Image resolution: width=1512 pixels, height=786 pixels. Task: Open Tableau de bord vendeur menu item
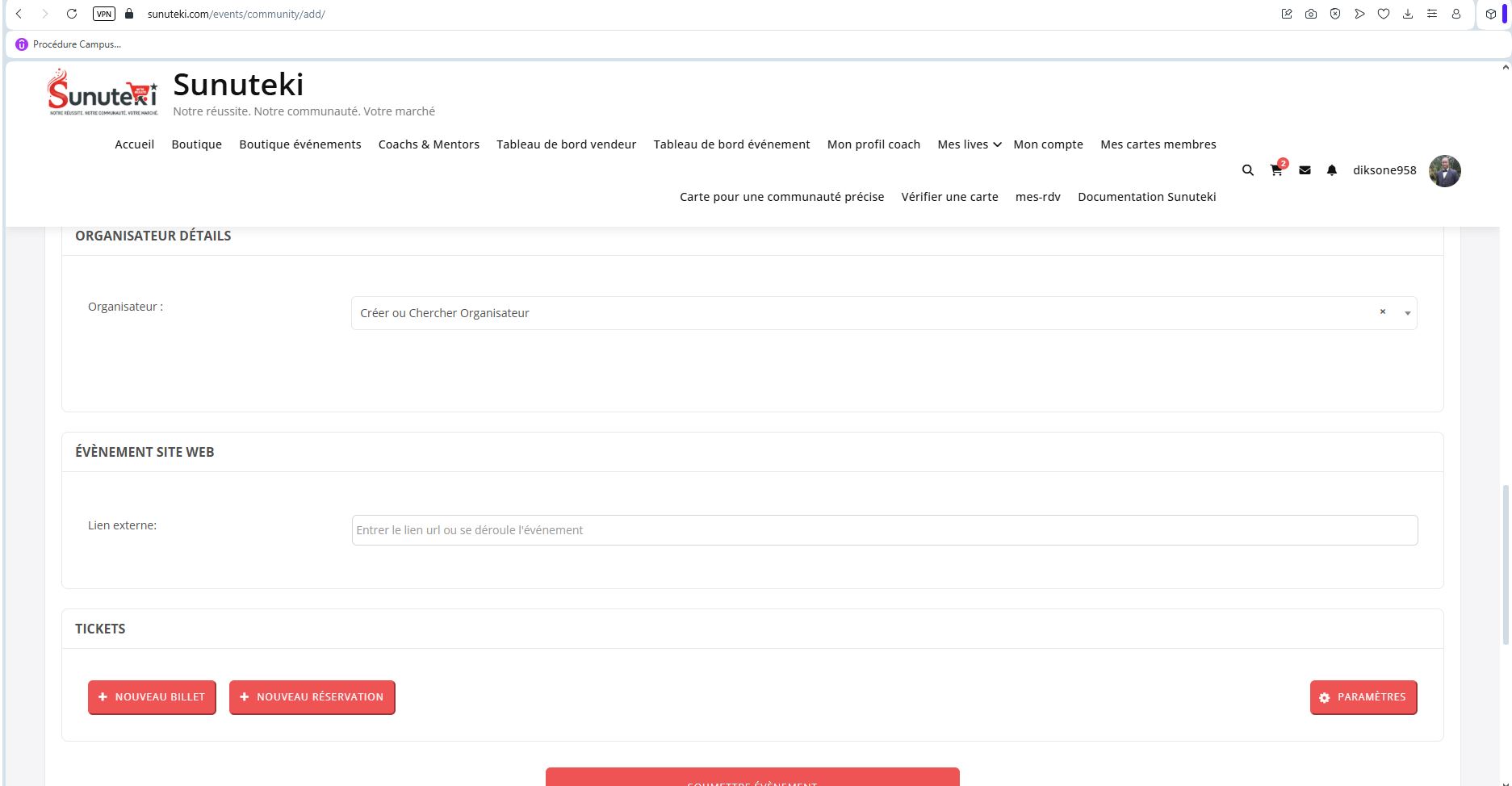[x=566, y=144]
